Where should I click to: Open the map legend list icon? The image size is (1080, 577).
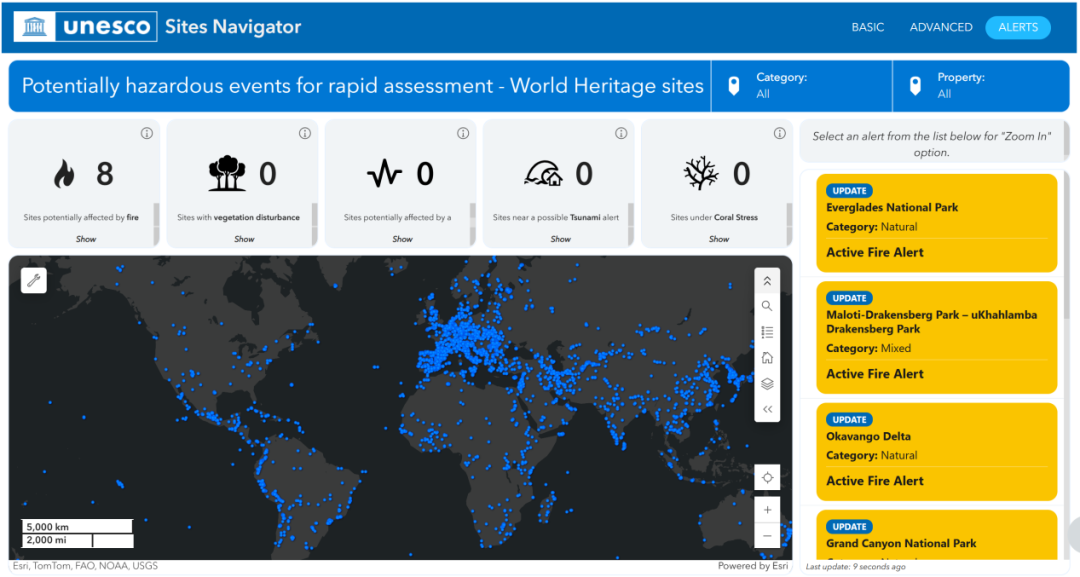(x=767, y=332)
